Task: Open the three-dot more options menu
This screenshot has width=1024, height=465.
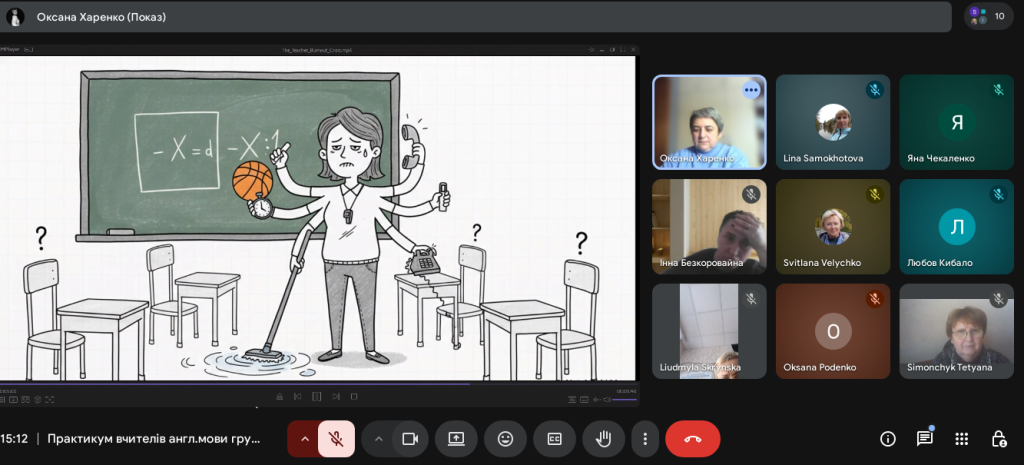Action: 646,438
